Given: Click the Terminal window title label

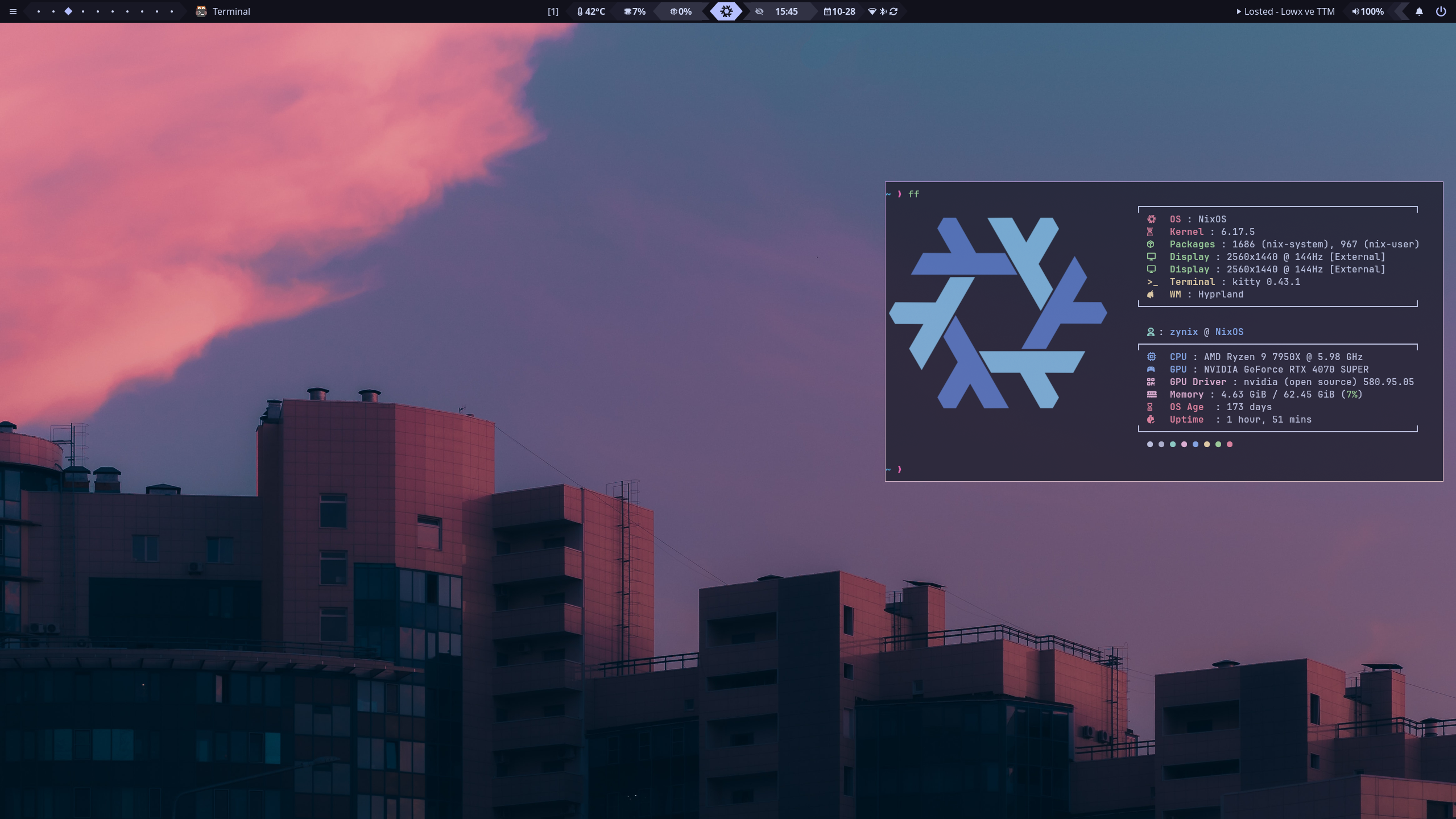Looking at the screenshot, I should click(231, 11).
